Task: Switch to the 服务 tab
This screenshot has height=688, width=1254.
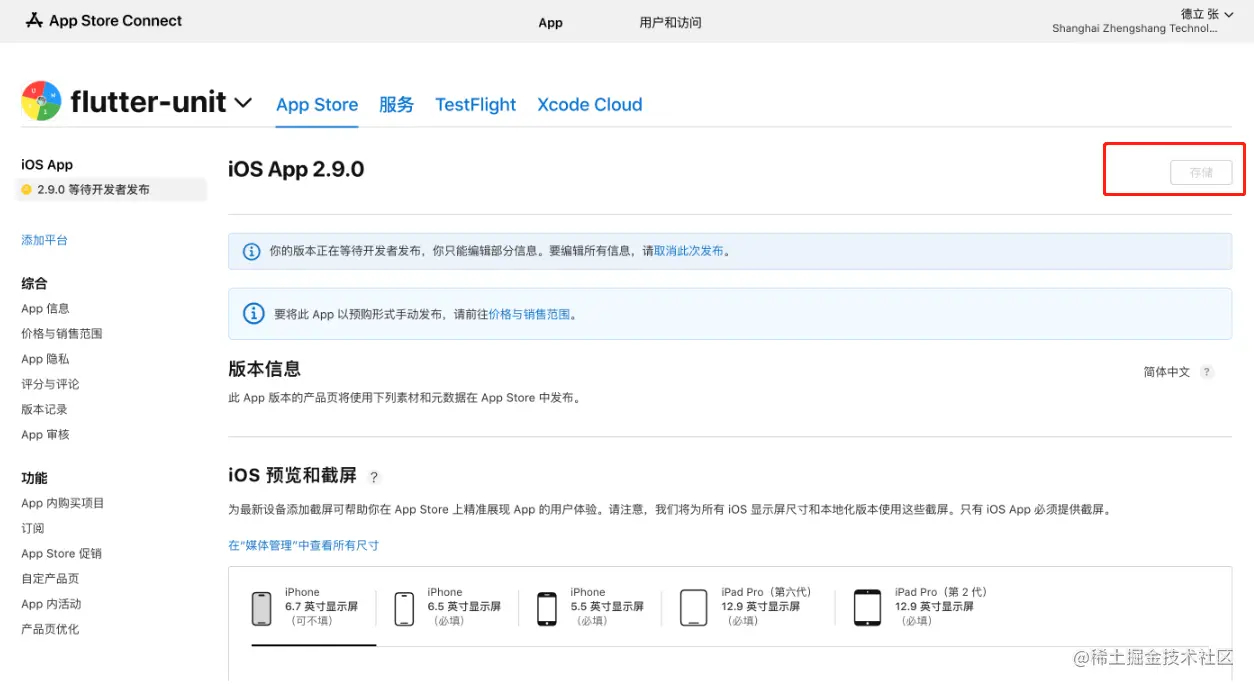Action: click(396, 105)
